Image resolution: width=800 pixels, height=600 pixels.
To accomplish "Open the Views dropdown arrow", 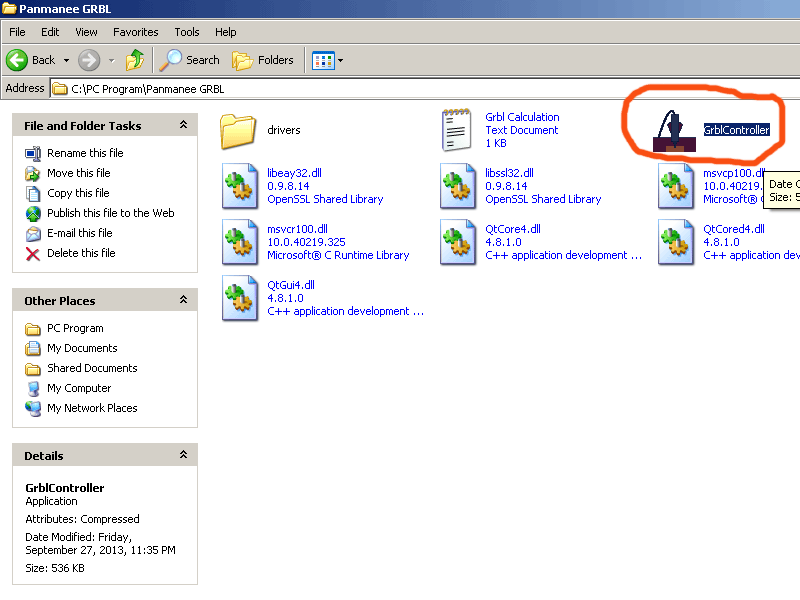I will tap(340, 61).
